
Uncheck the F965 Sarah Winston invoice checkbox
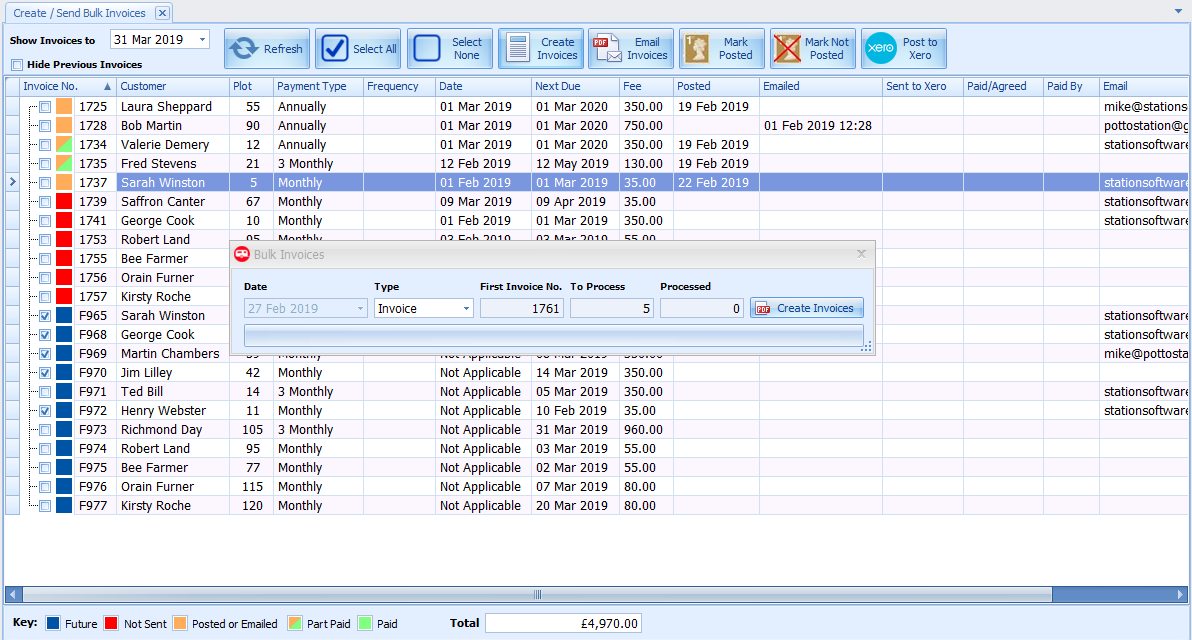pos(45,316)
